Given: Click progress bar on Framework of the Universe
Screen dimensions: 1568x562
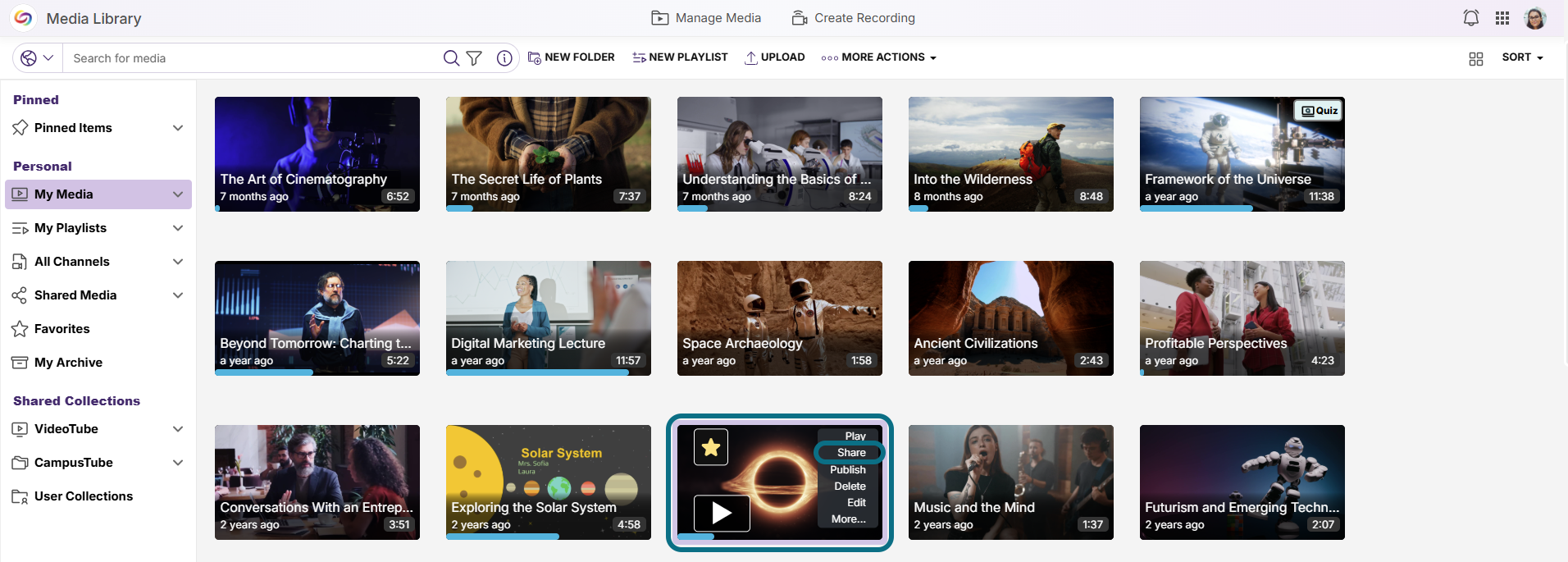Looking at the screenshot, I should pos(1242,208).
